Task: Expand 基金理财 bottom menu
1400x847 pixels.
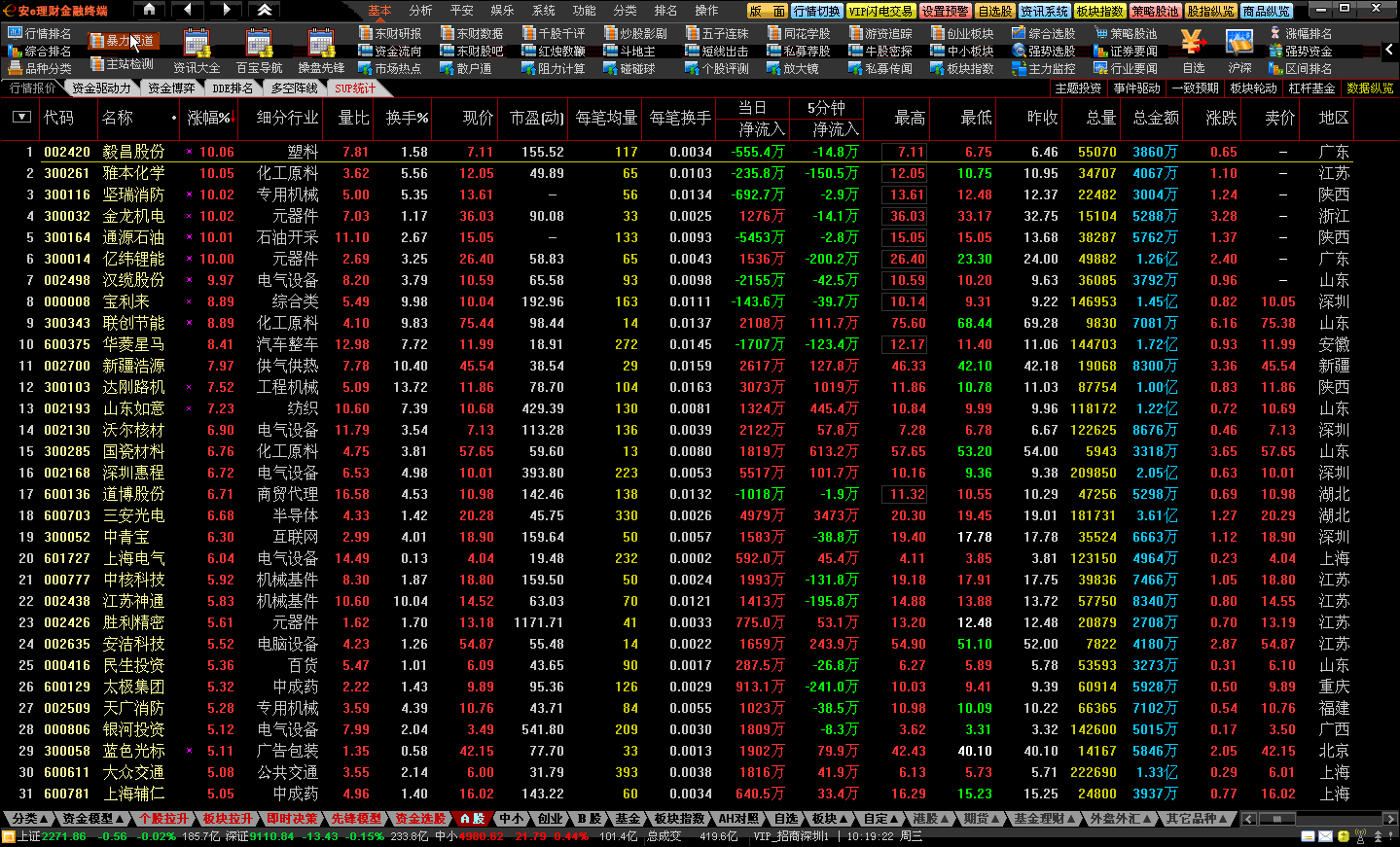Action: (1045, 819)
